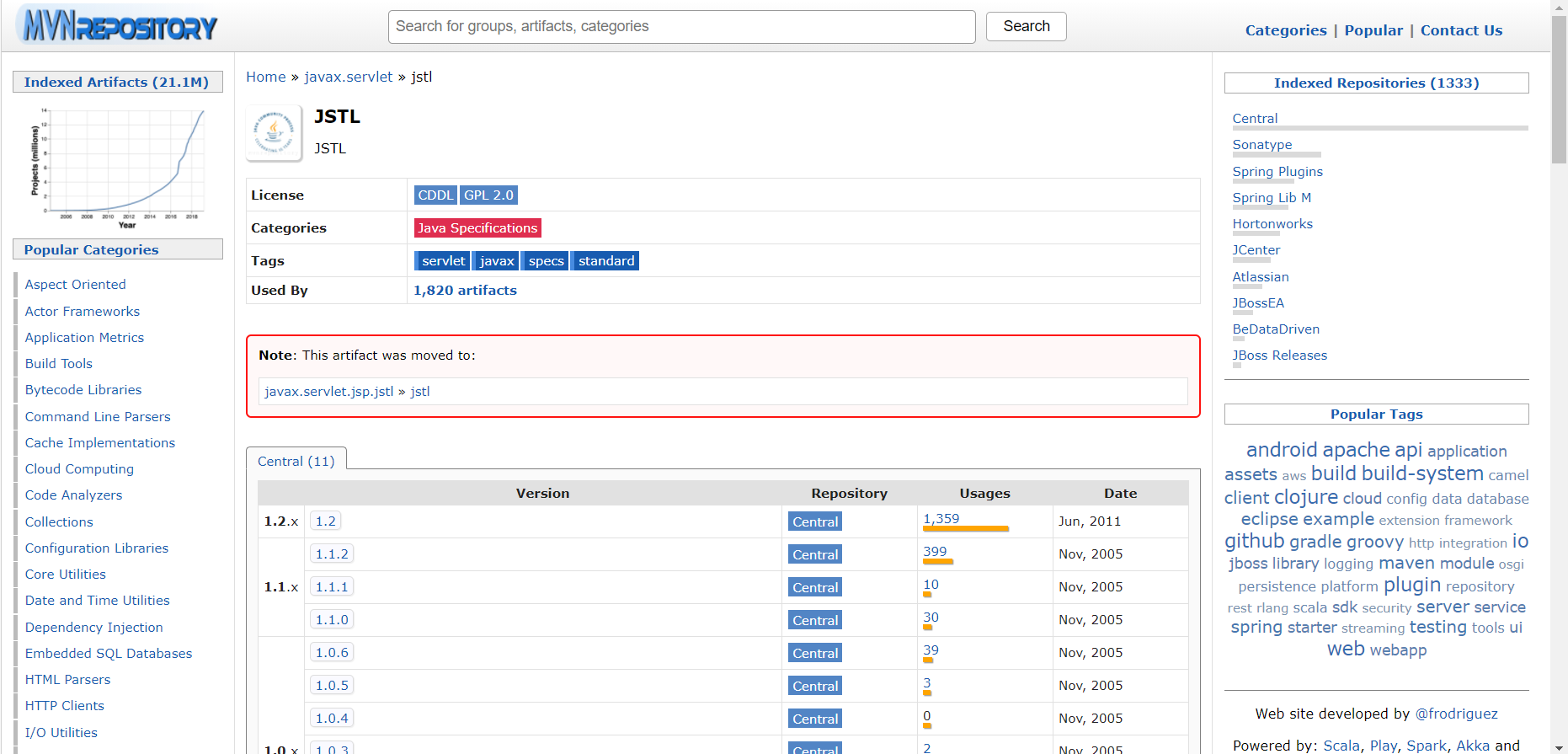The width and height of the screenshot is (1568, 754).
Task: Open version 1.0.5
Action: click(x=332, y=685)
